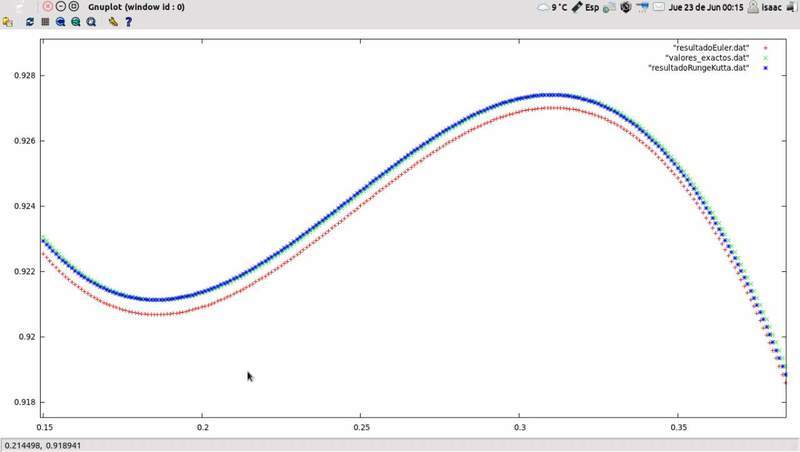
Task: Click the blue pin tray icon
Action: pyautogui.click(x=642, y=7)
